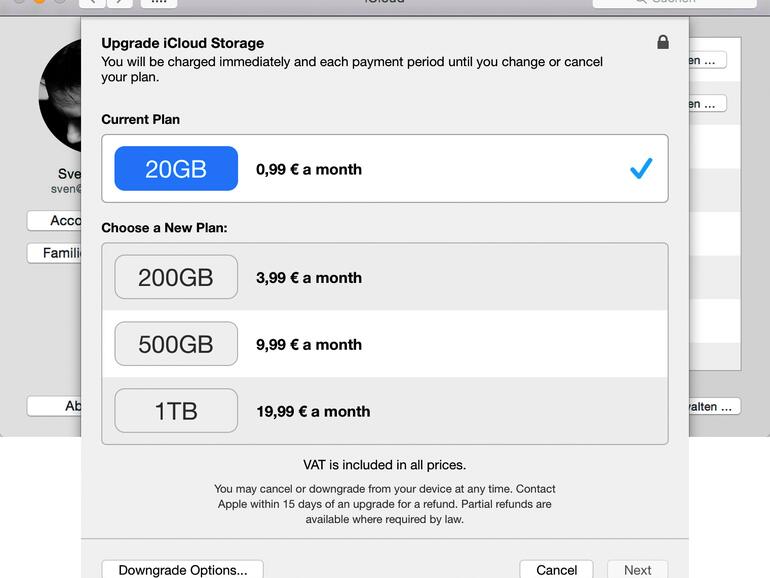Choose the 1TB storage plan
The image size is (770, 578).
pyautogui.click(x=176, y=411)
